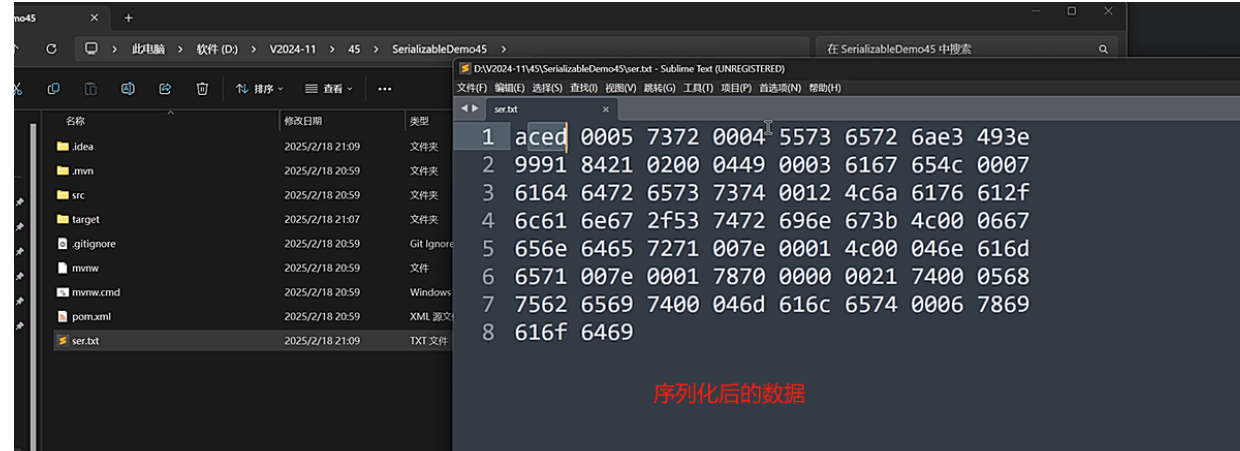Viewport: 1240px width, 451px height.
Task: Click the ser.txt Sublime file icon
Action: [x=63, y=341]
